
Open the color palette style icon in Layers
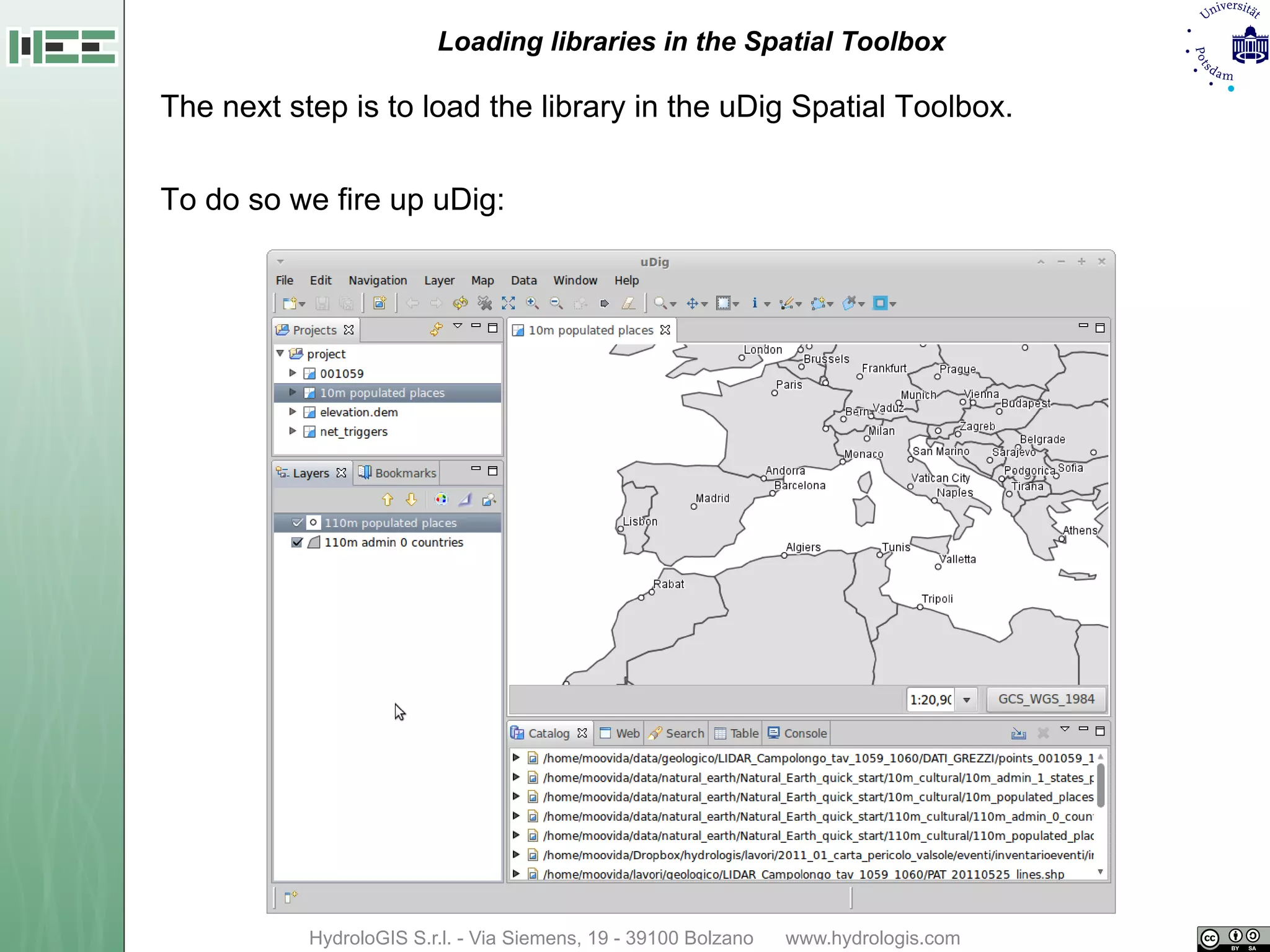pos(441,500)
